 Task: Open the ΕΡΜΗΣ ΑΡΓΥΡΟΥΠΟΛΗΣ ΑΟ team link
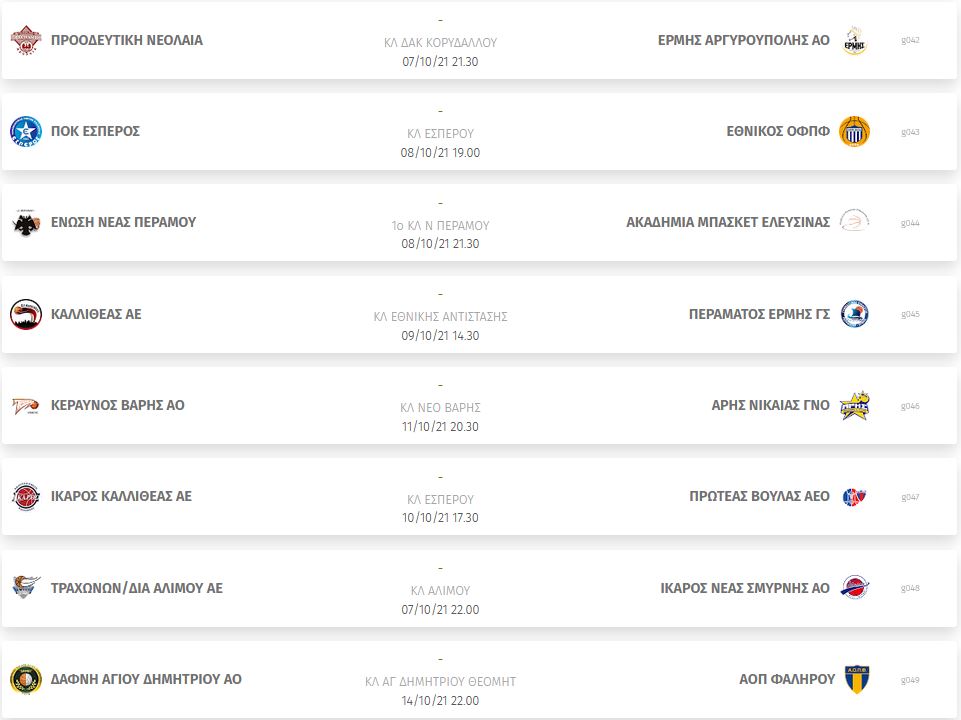743,40
